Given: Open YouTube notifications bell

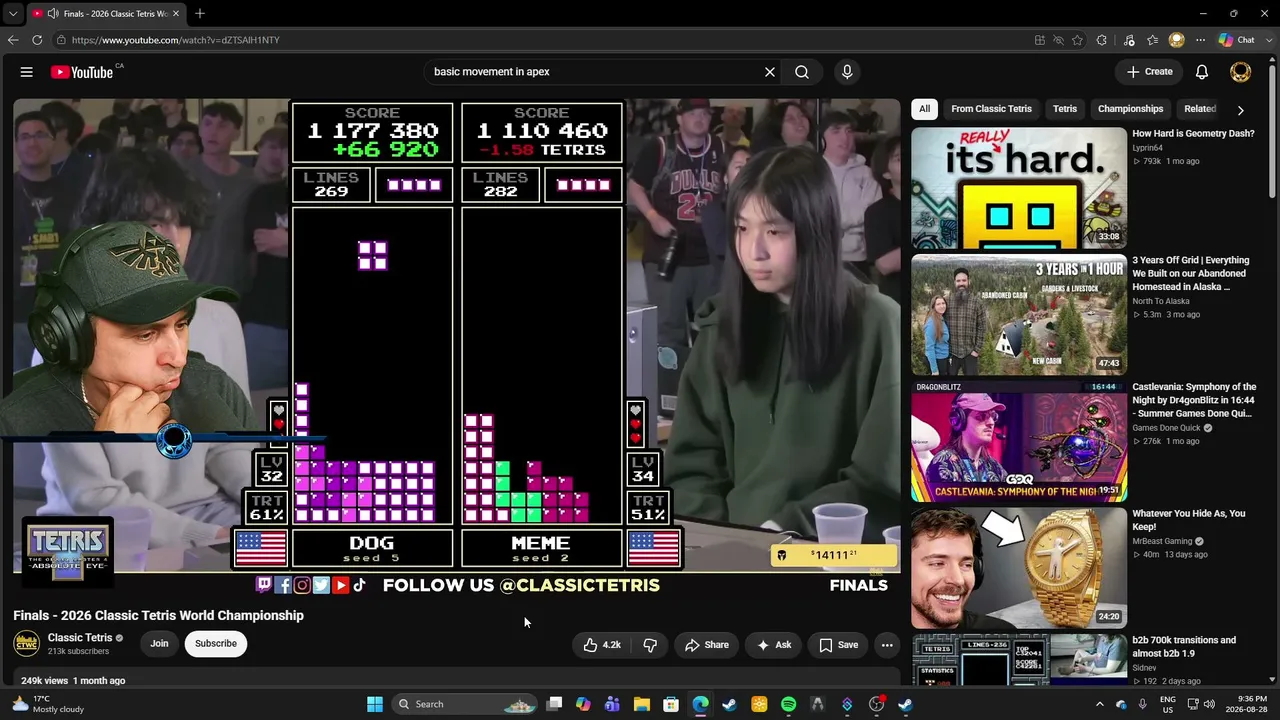Looking at the screenshot, I should coord(1202,72).
